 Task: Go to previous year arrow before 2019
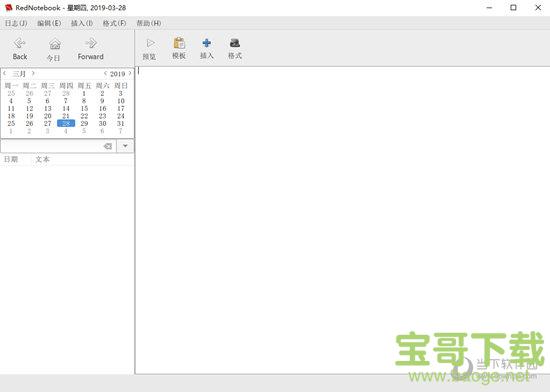pyautogui.click(x=105, y=73)
